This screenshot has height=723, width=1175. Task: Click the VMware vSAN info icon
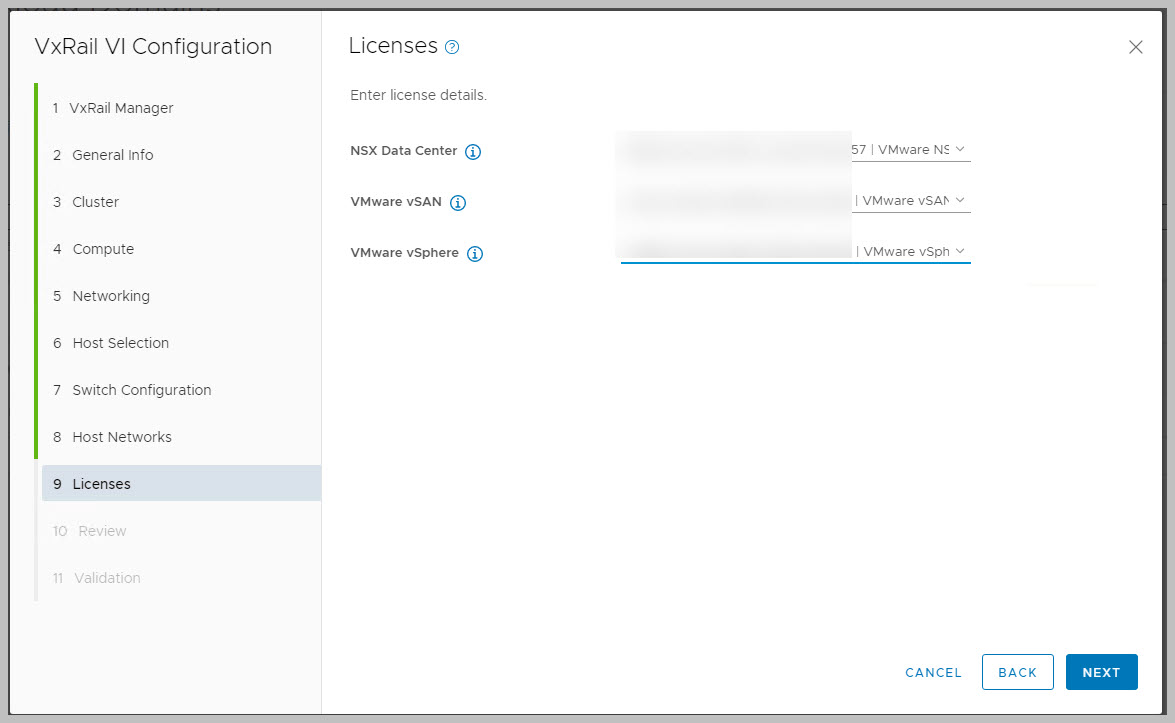click(458, 203)
